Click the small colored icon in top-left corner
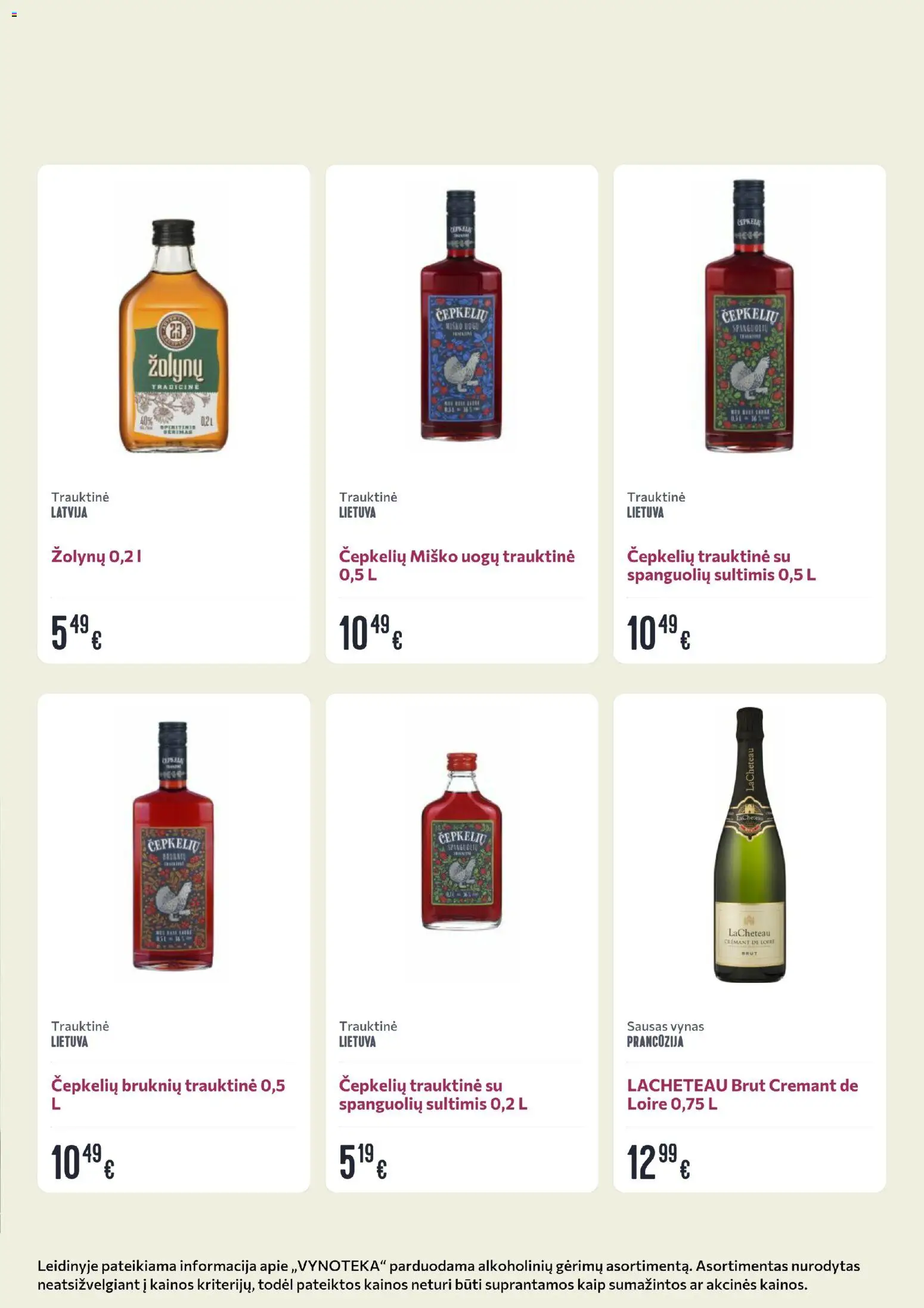 [x=14, y=14]
